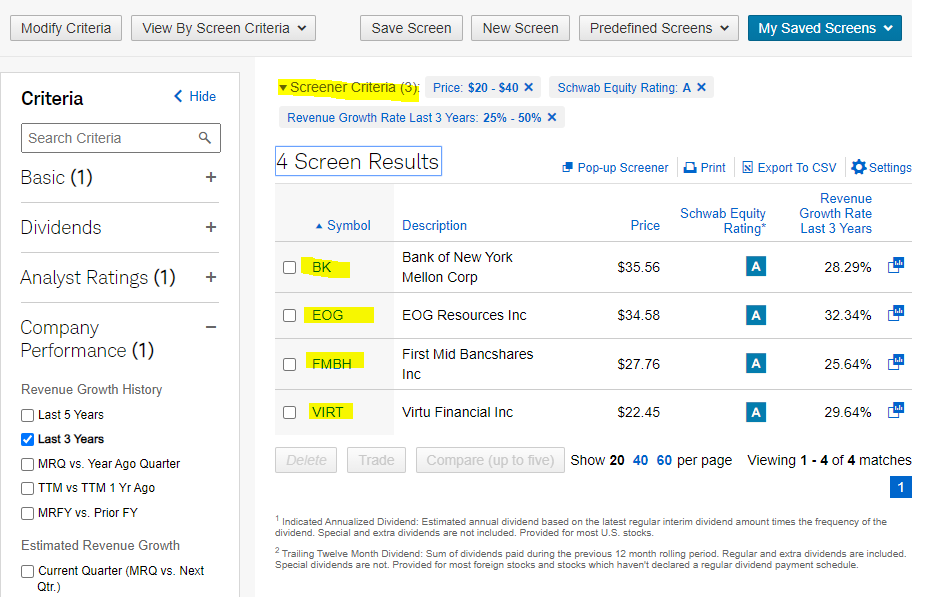Sort by Revenue Growth Rate Last 3 Years
Viewport: 928px width, 597px height.
pos(836,214)
